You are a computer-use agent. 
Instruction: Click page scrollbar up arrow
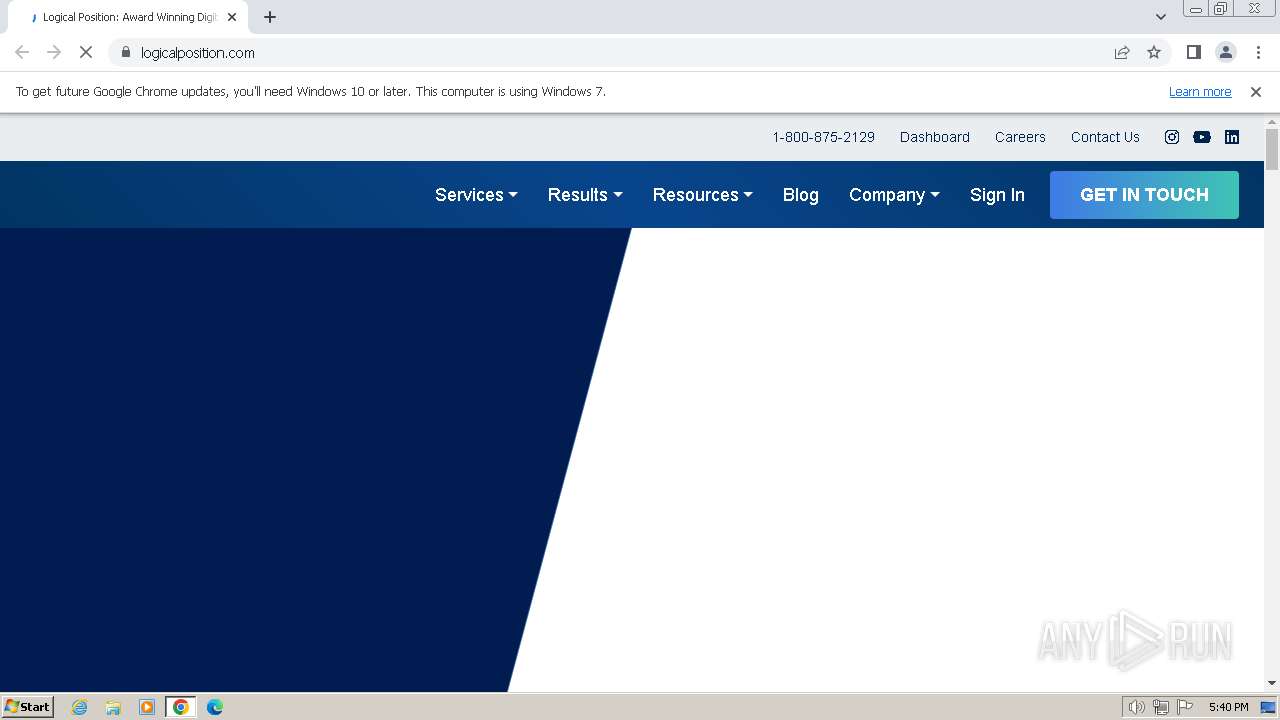1272,121
